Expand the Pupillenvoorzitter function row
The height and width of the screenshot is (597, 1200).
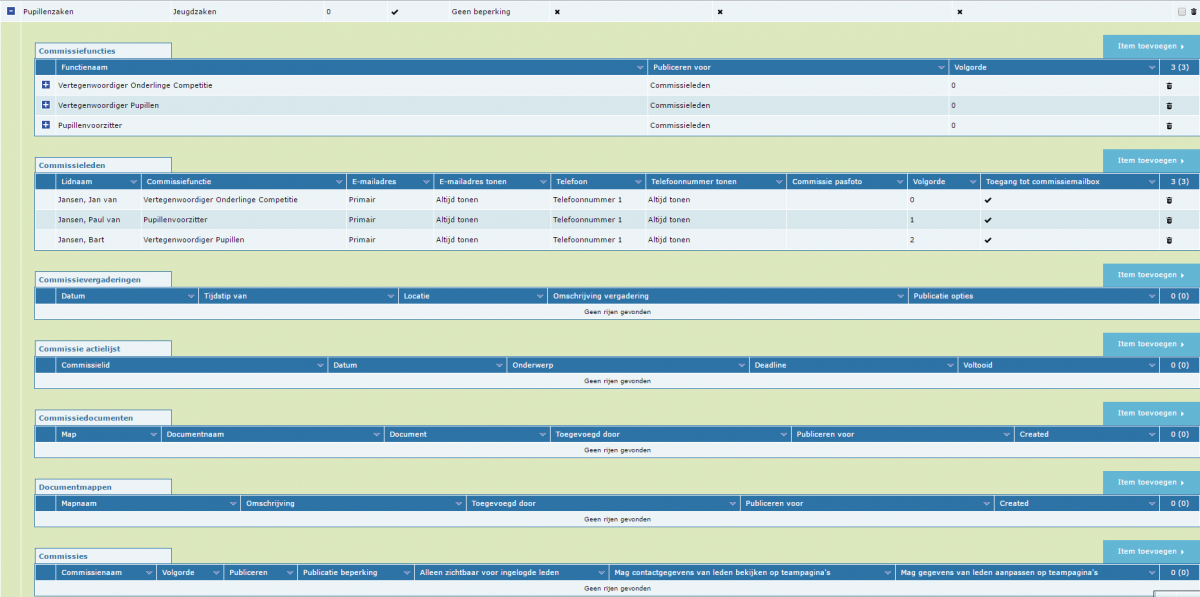[x=46, y=125]
